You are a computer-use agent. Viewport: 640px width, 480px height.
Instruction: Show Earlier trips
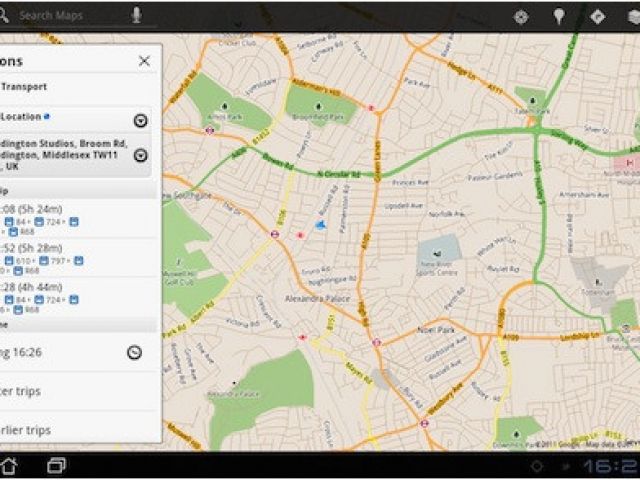tap(78, 430)
